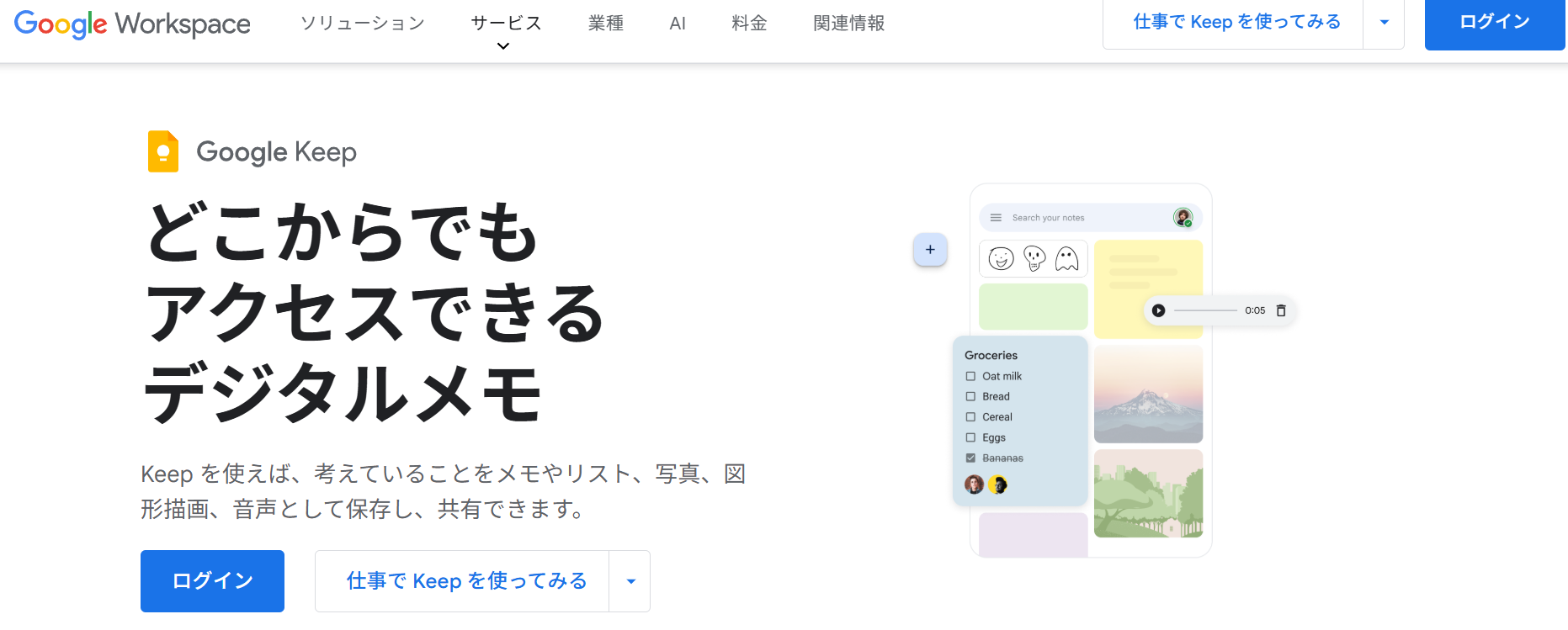Open dropdown arrow beside header 仕事で Keep button
This screenshot has height=630, width=1568.
(x=1385, y=23)
